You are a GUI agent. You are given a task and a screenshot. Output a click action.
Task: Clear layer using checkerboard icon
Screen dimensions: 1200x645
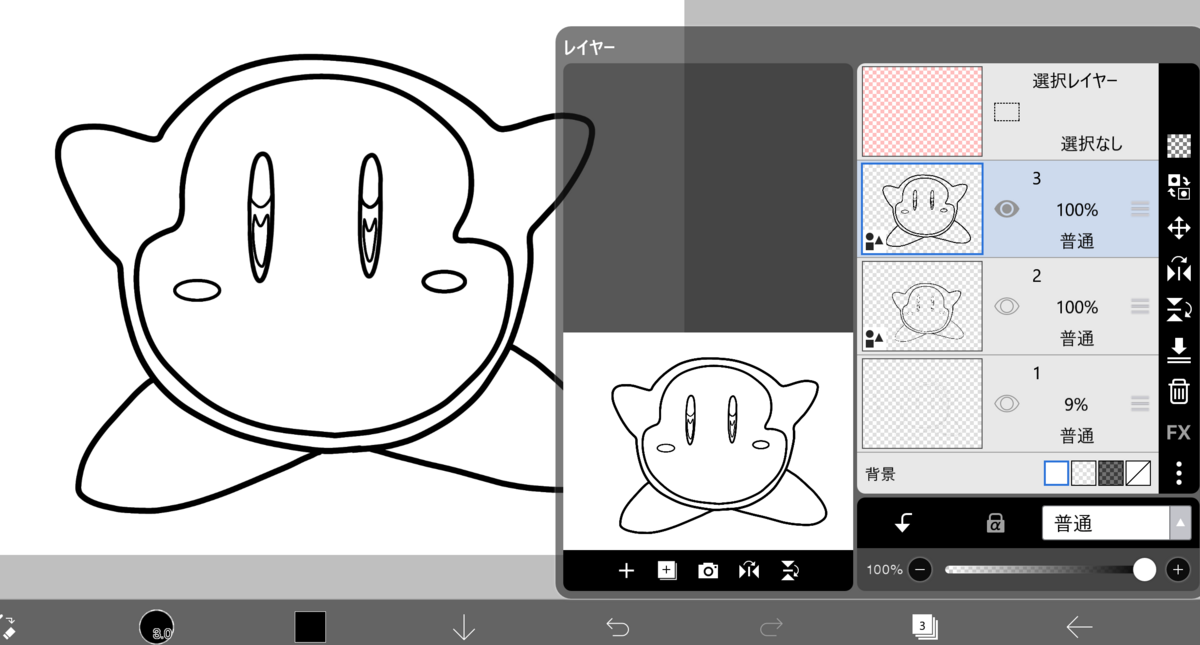(1179, 145)
